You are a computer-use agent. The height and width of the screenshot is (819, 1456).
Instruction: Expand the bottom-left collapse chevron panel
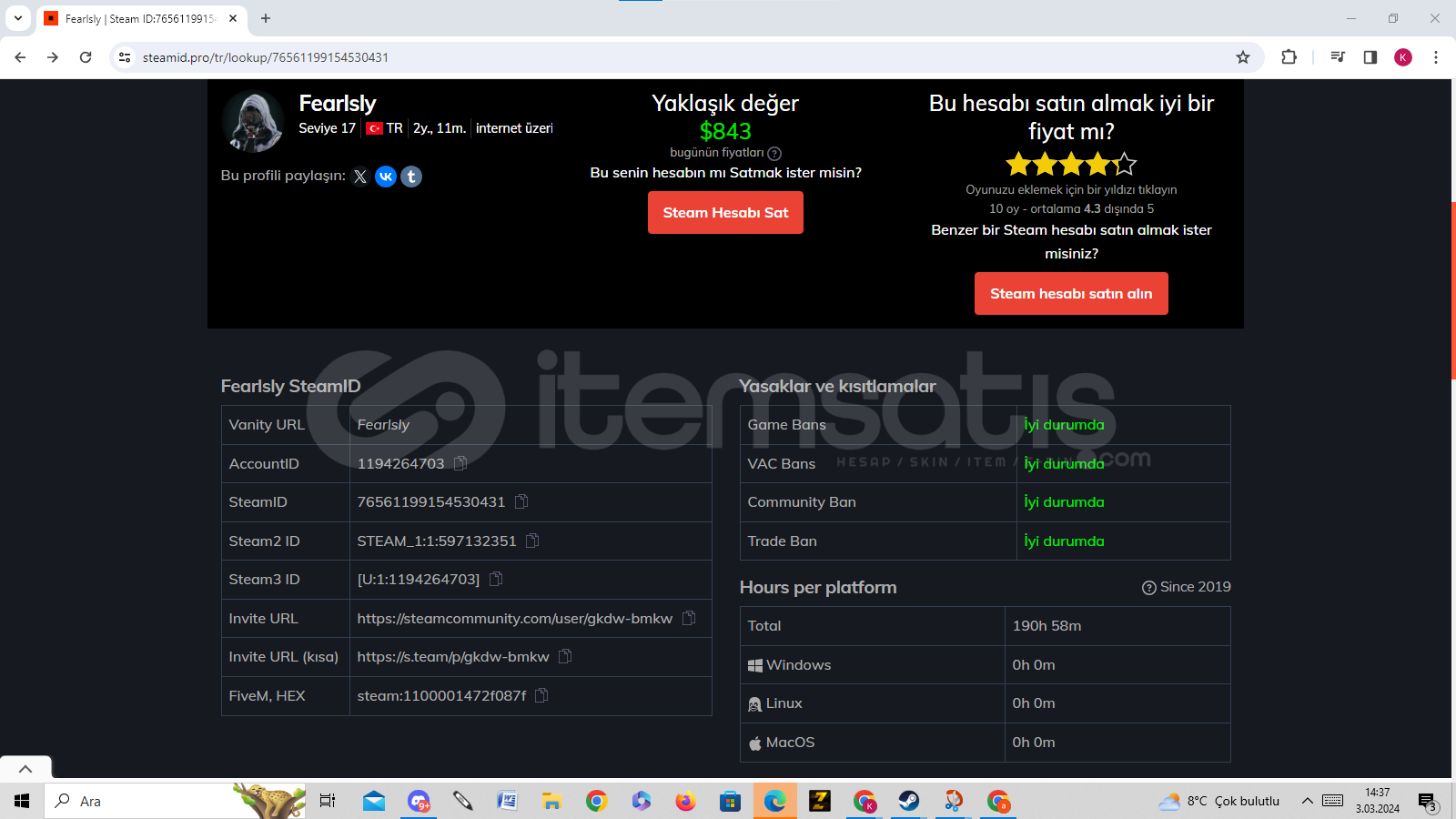click(25, 769)
